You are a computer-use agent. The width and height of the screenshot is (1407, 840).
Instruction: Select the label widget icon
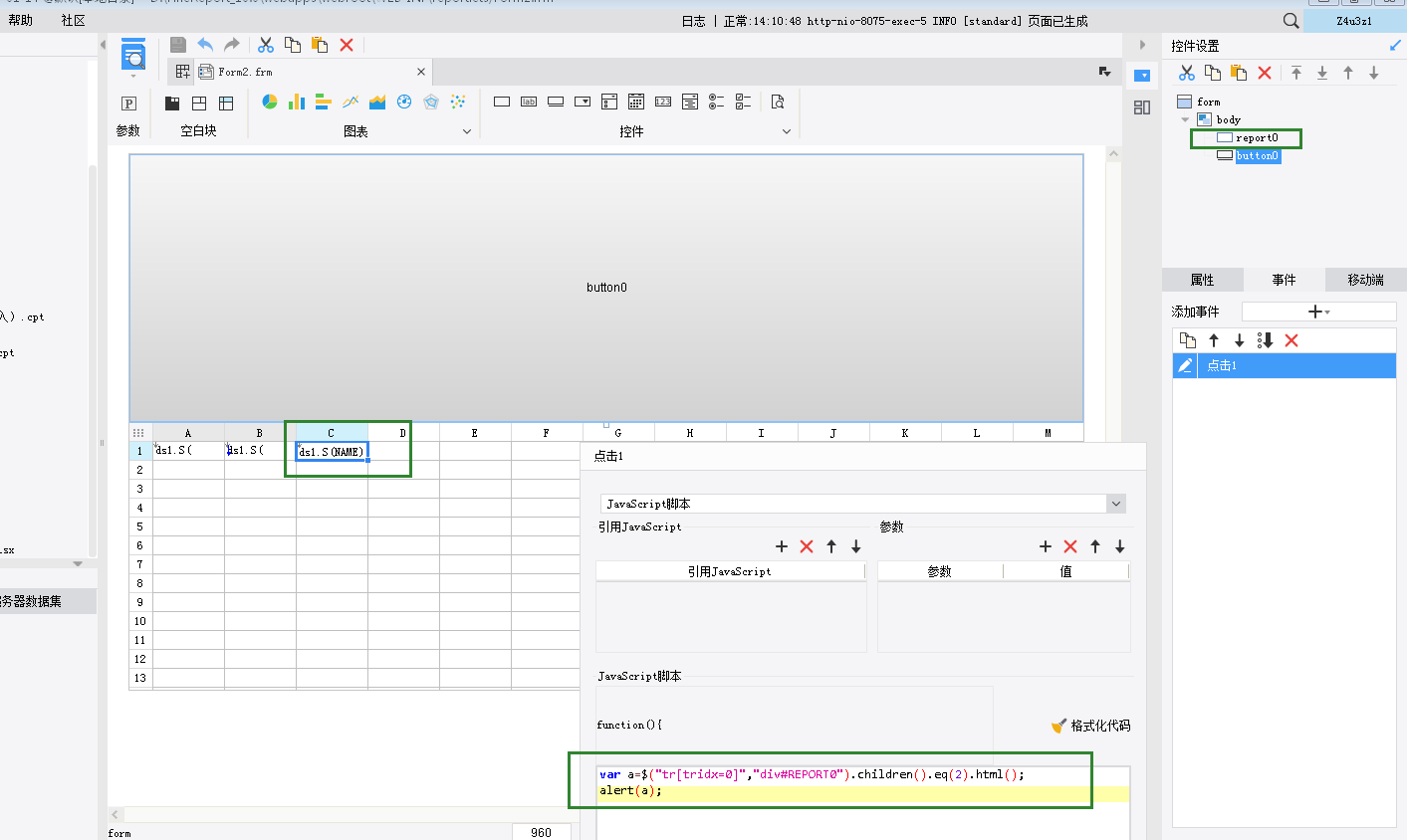tap(529, 102)
